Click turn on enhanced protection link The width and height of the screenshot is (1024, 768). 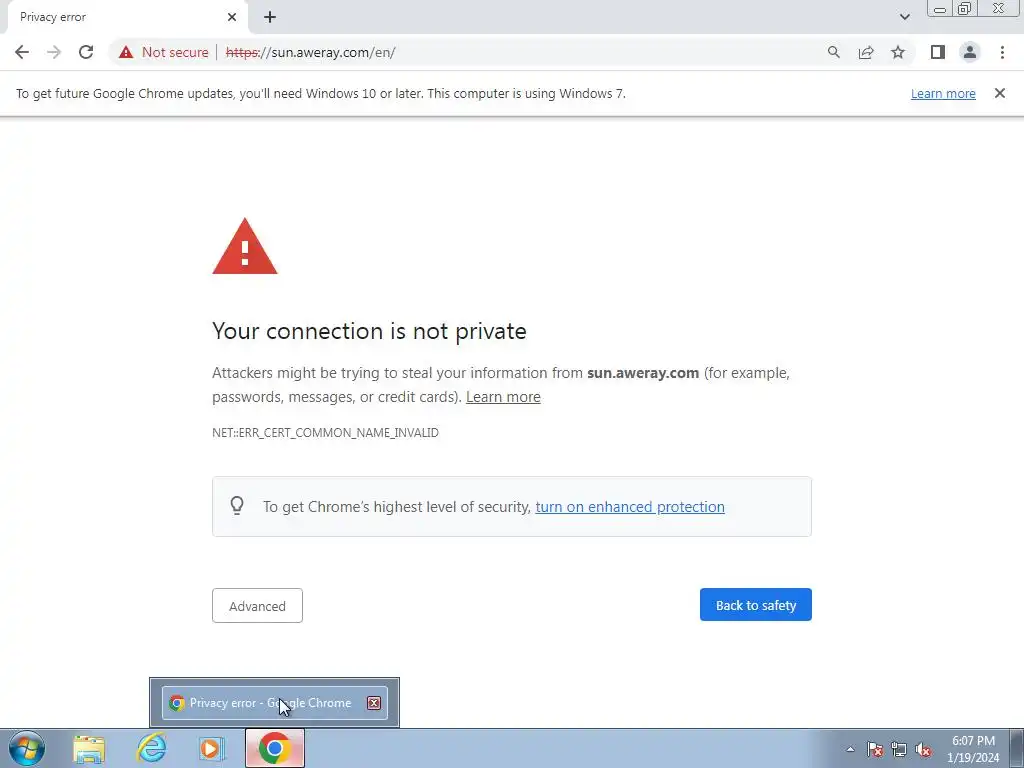(x=630, y=507)
